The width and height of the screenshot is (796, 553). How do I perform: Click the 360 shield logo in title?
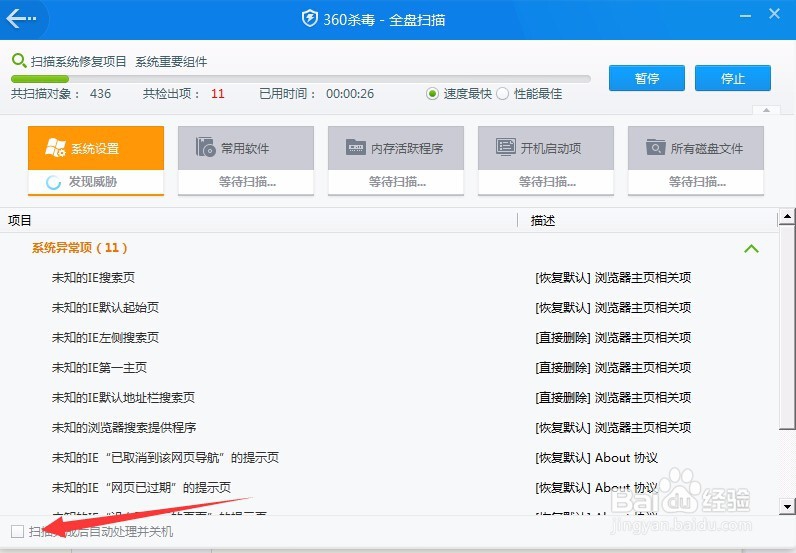310,19
